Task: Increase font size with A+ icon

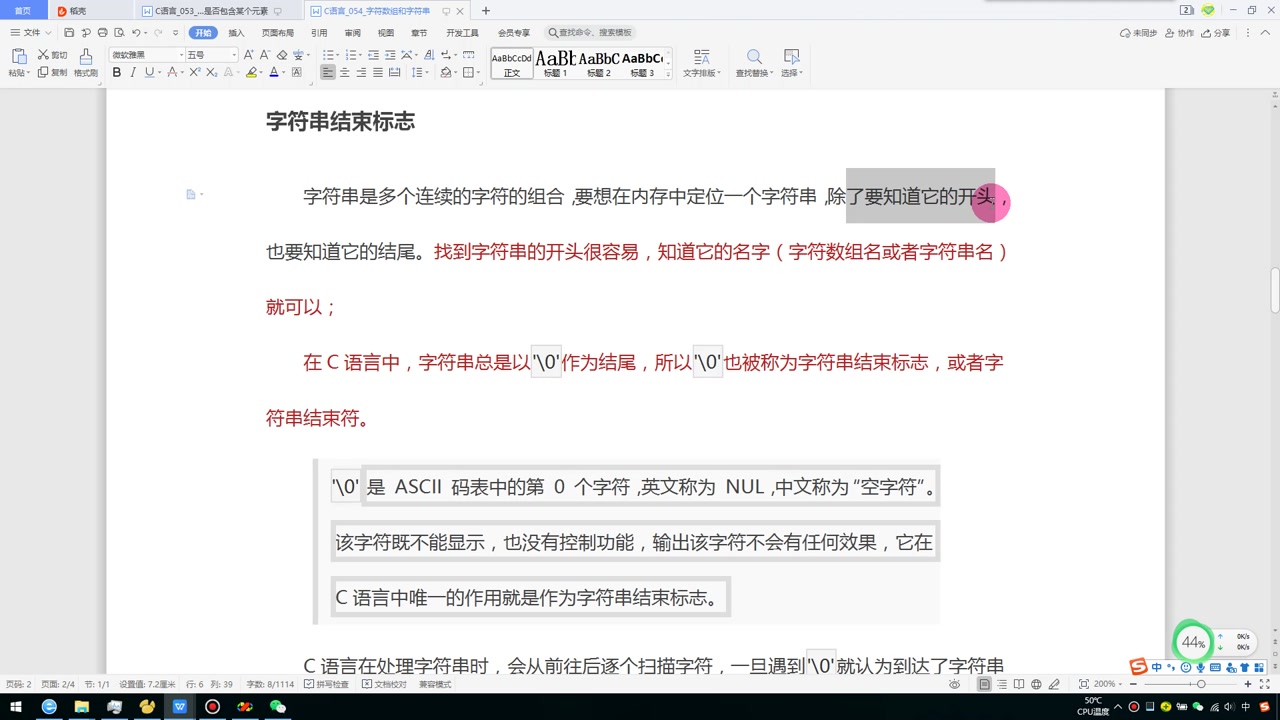Action: (249, 55)
